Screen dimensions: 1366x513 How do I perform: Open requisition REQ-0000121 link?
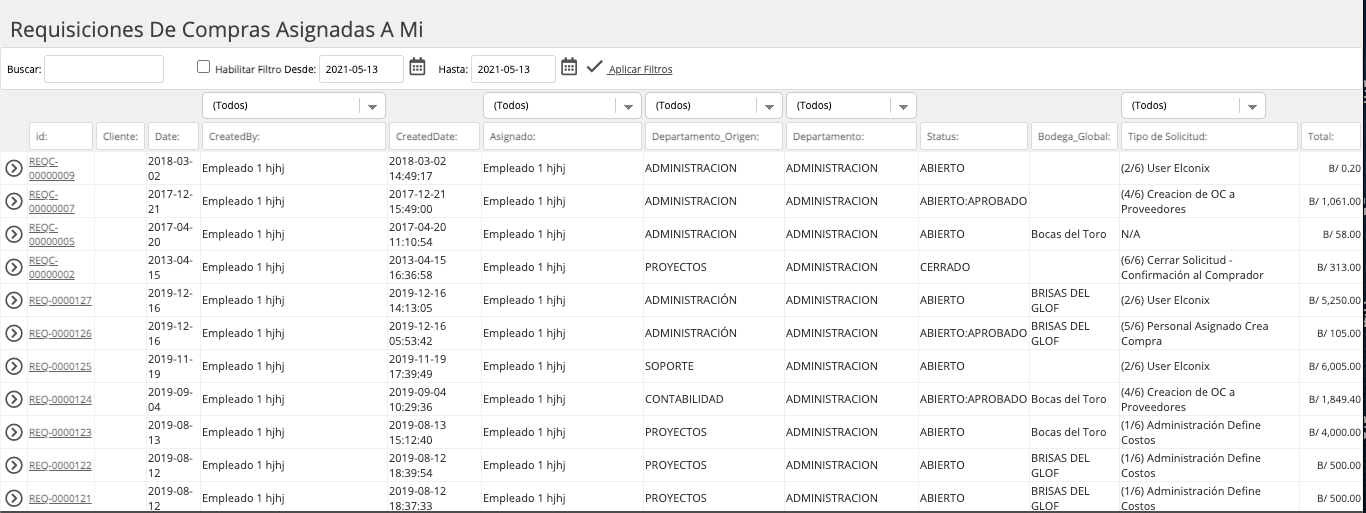click(60, 498)
